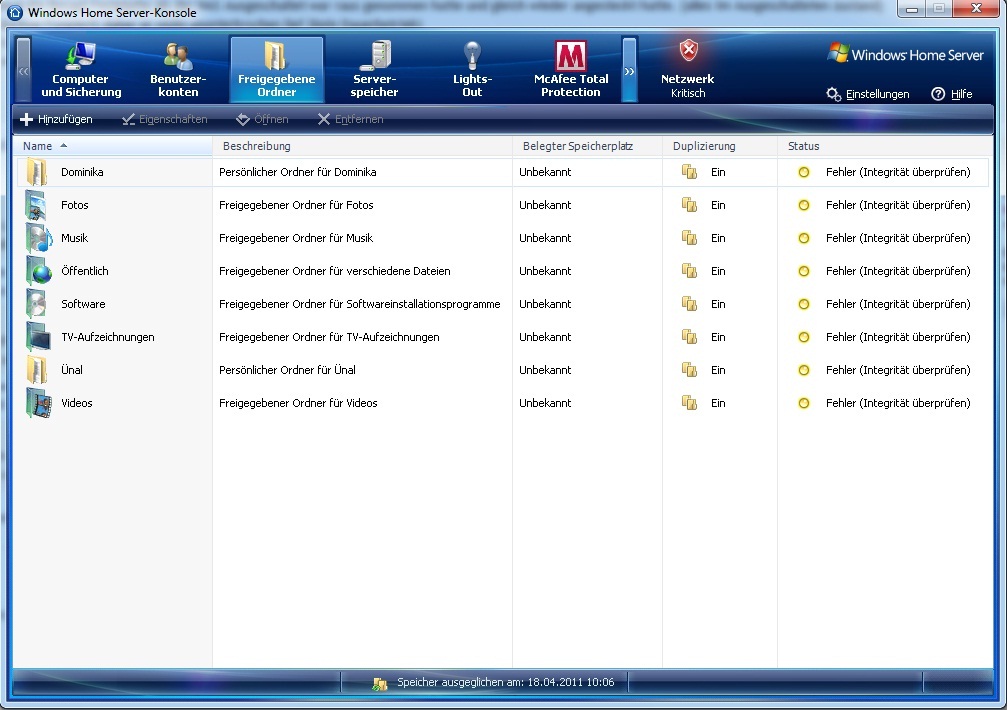The width and height of the screenshot is (1007, 710).
Task: Open the McAfee Total Protection tab
Action: 571,69
